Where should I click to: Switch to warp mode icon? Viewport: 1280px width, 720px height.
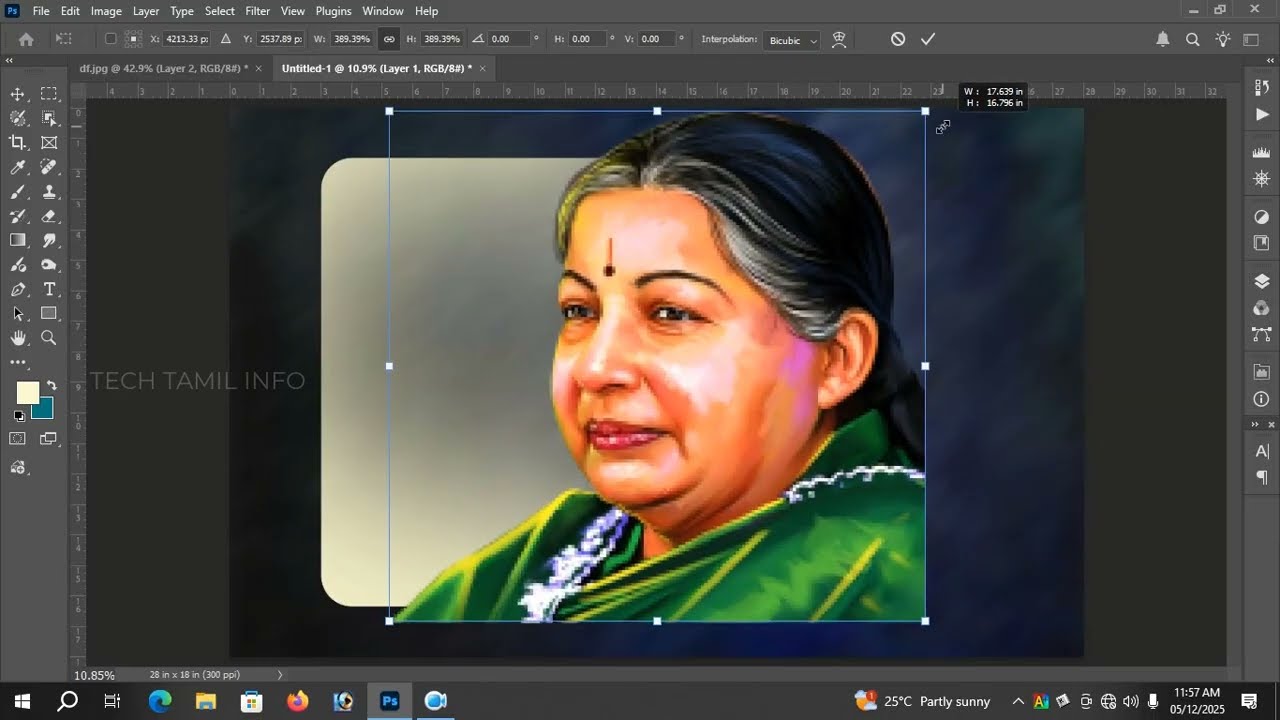839,39
